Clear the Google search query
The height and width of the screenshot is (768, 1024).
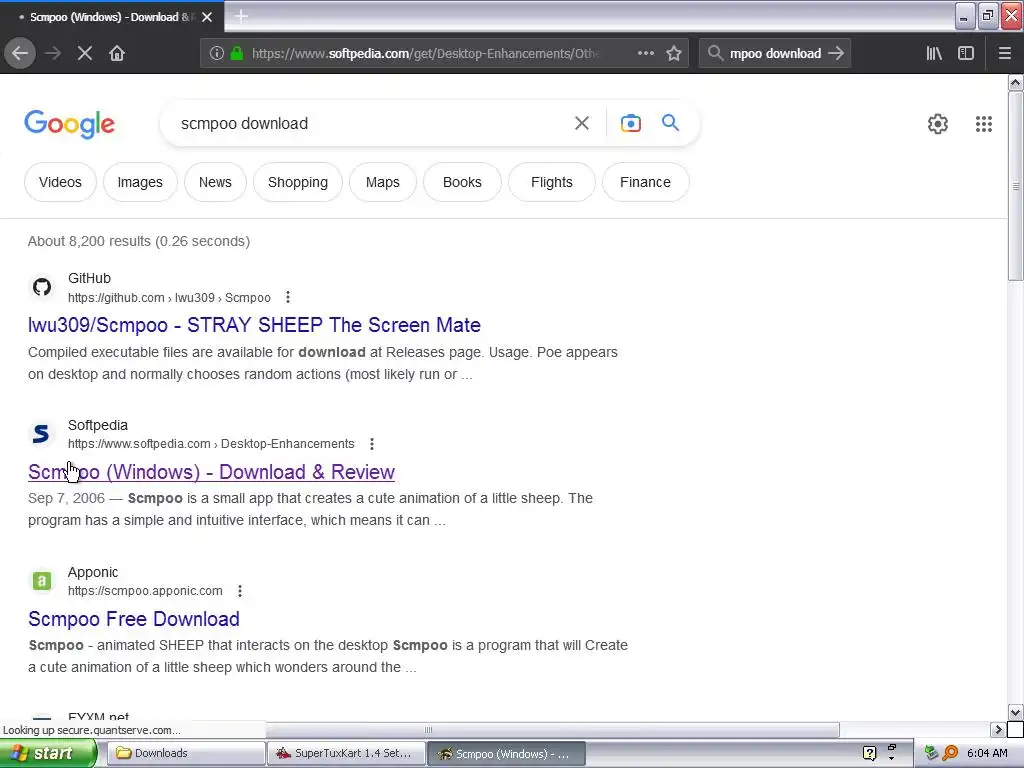point(582,123)
